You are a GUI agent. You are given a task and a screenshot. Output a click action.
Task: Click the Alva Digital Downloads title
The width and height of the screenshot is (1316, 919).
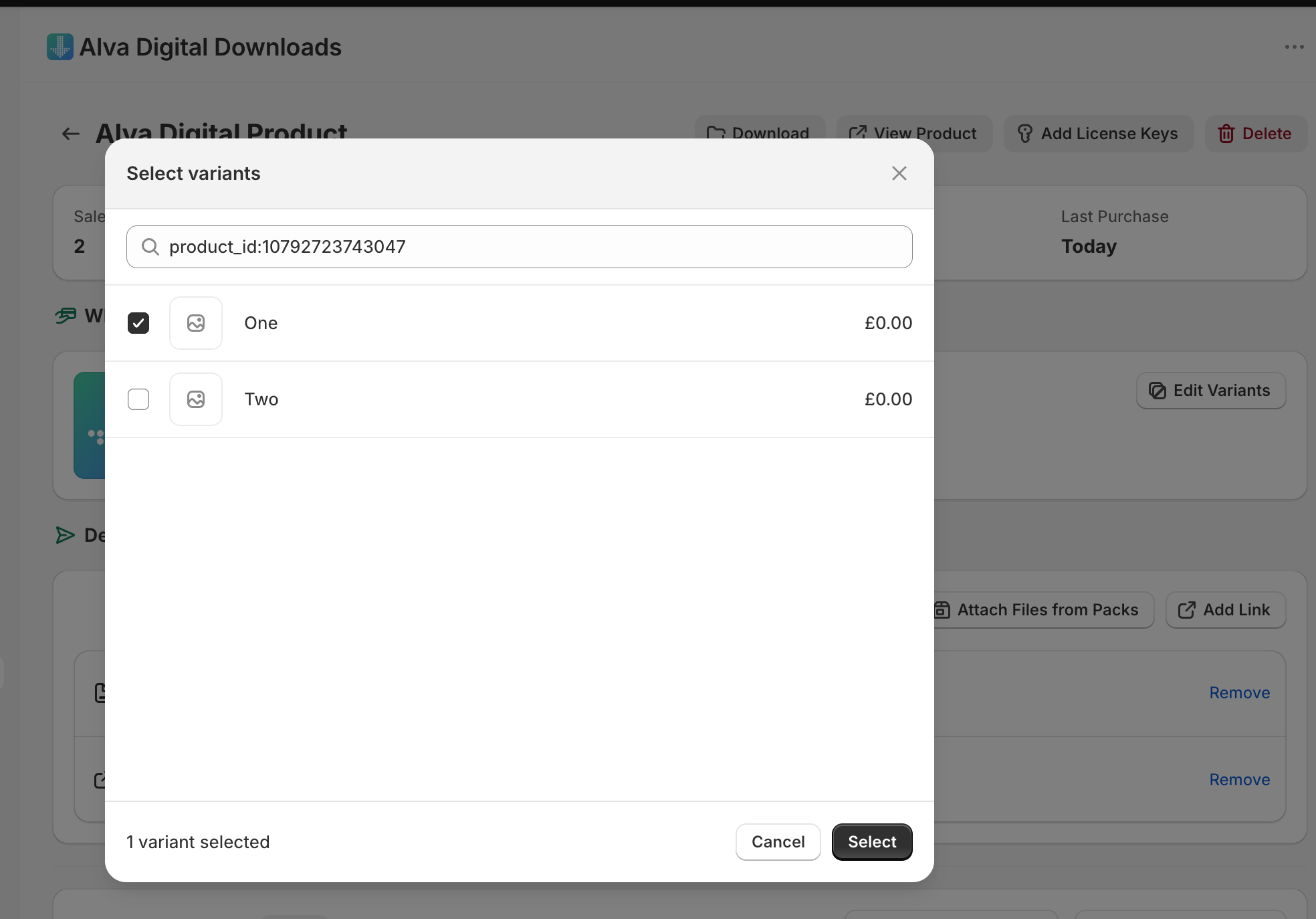point(211,47)
